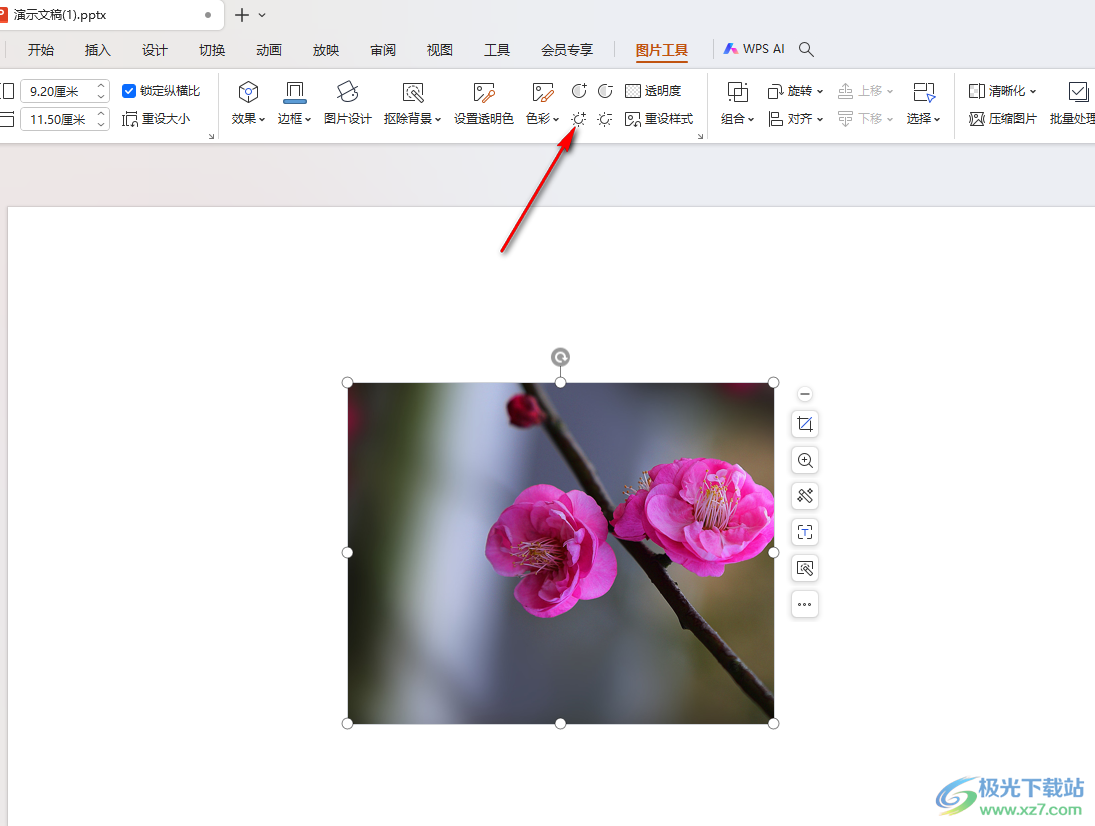1095x826 pixels.
Task: Click the magic wand icon beside the picture
Action: [x=804, y=496]
